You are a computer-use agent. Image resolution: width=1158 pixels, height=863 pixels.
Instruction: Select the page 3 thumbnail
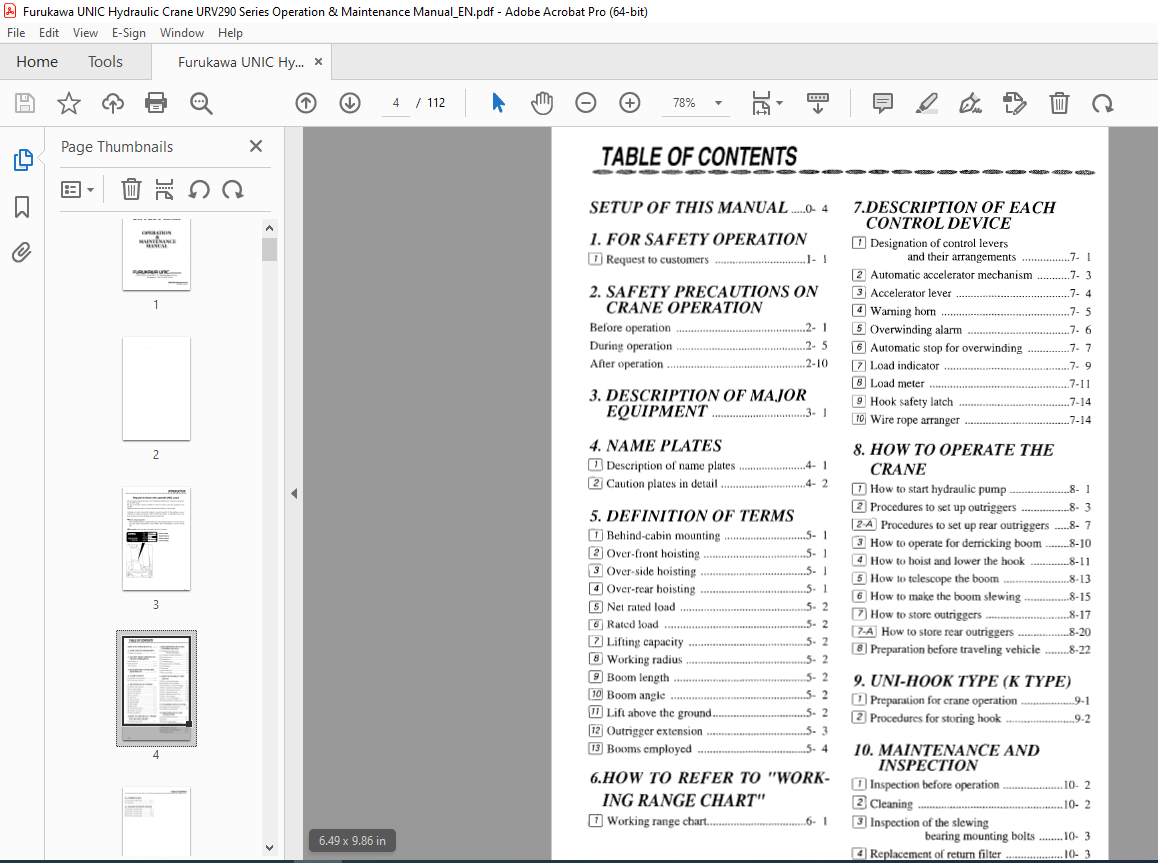(x=156, y=539)
